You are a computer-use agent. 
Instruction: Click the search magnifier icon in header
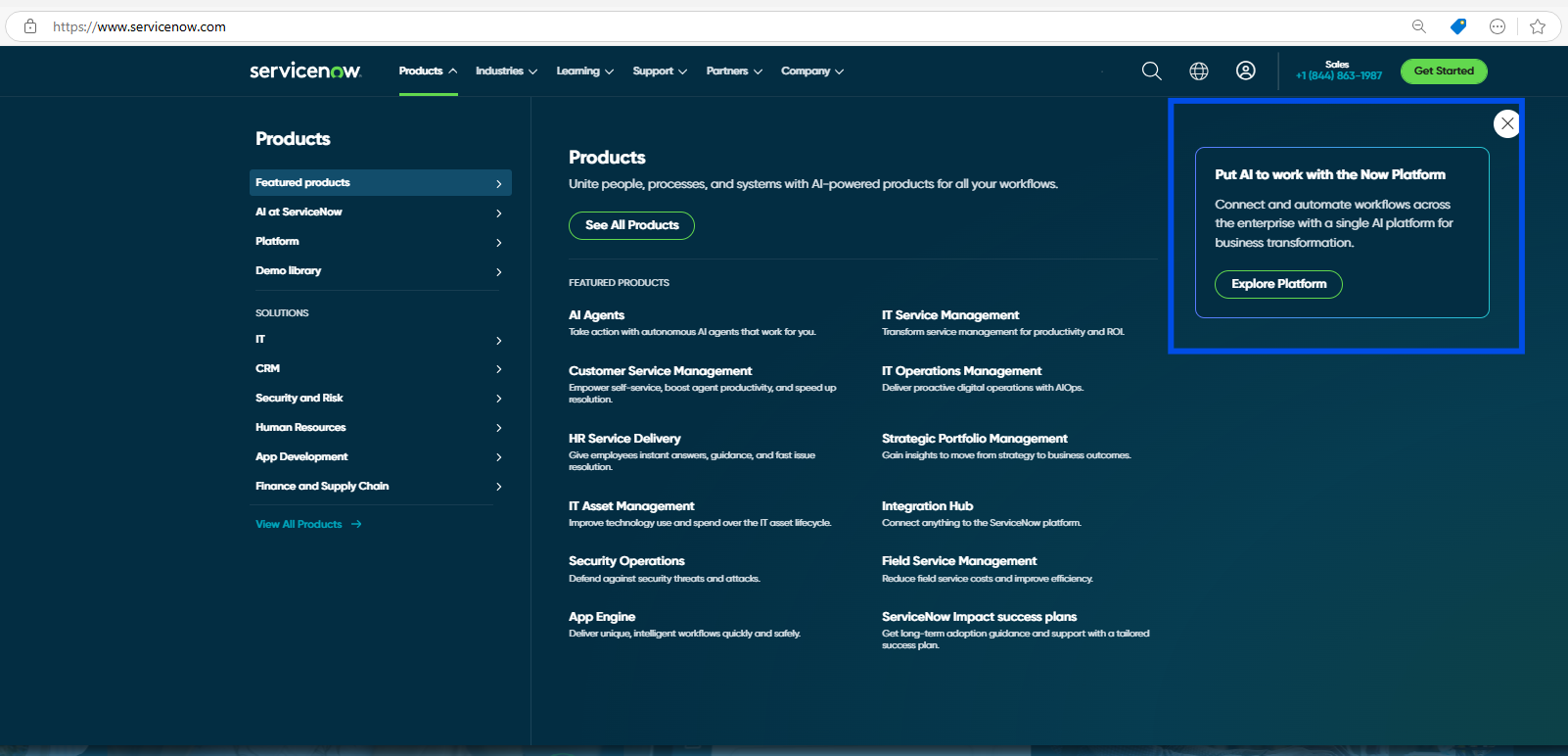(1152, 71)
